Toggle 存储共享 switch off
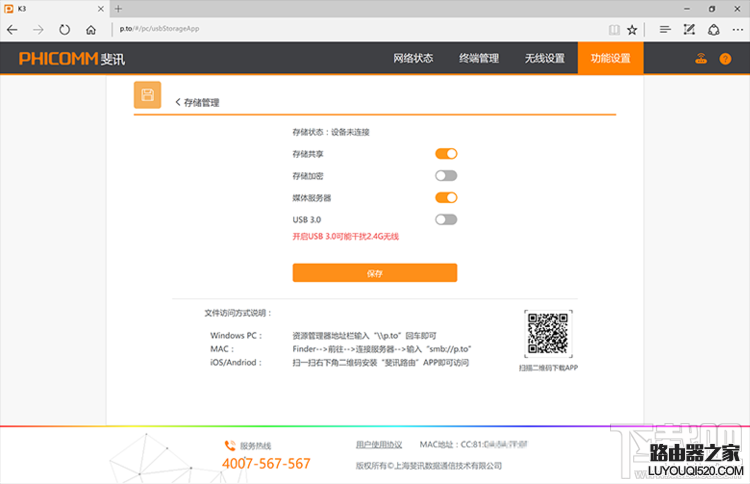This screenshot has height=484, width=750. click(446, 154)
